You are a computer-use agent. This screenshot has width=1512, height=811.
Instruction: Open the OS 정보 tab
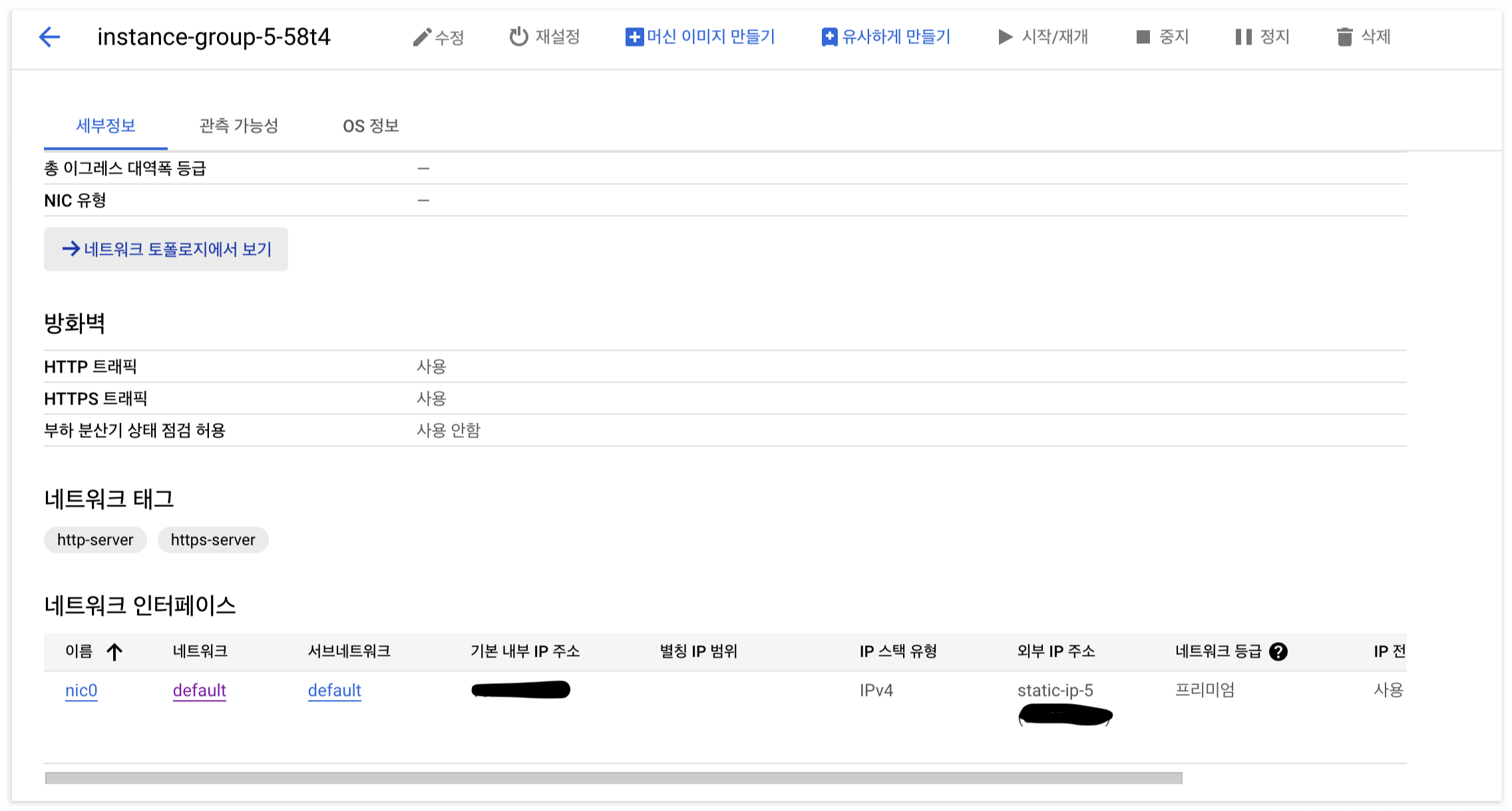(x=371, y=126)
